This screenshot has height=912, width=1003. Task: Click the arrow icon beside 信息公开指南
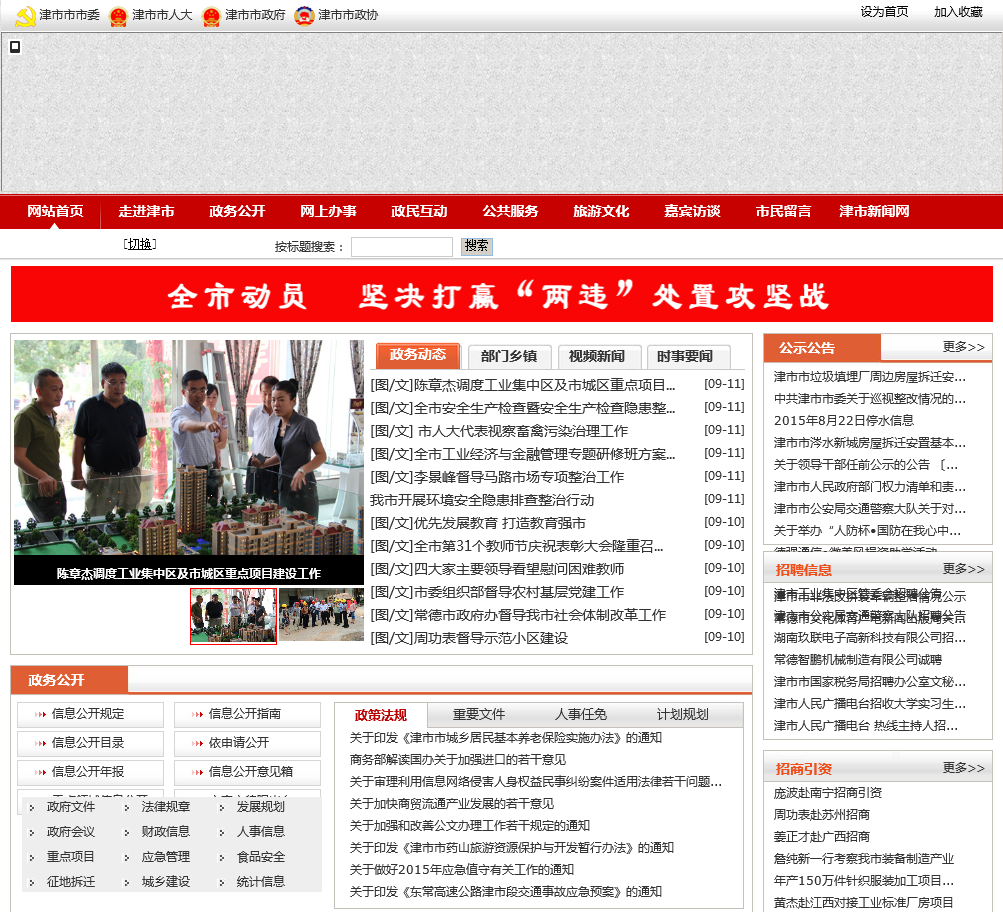(x=198, y=714)
